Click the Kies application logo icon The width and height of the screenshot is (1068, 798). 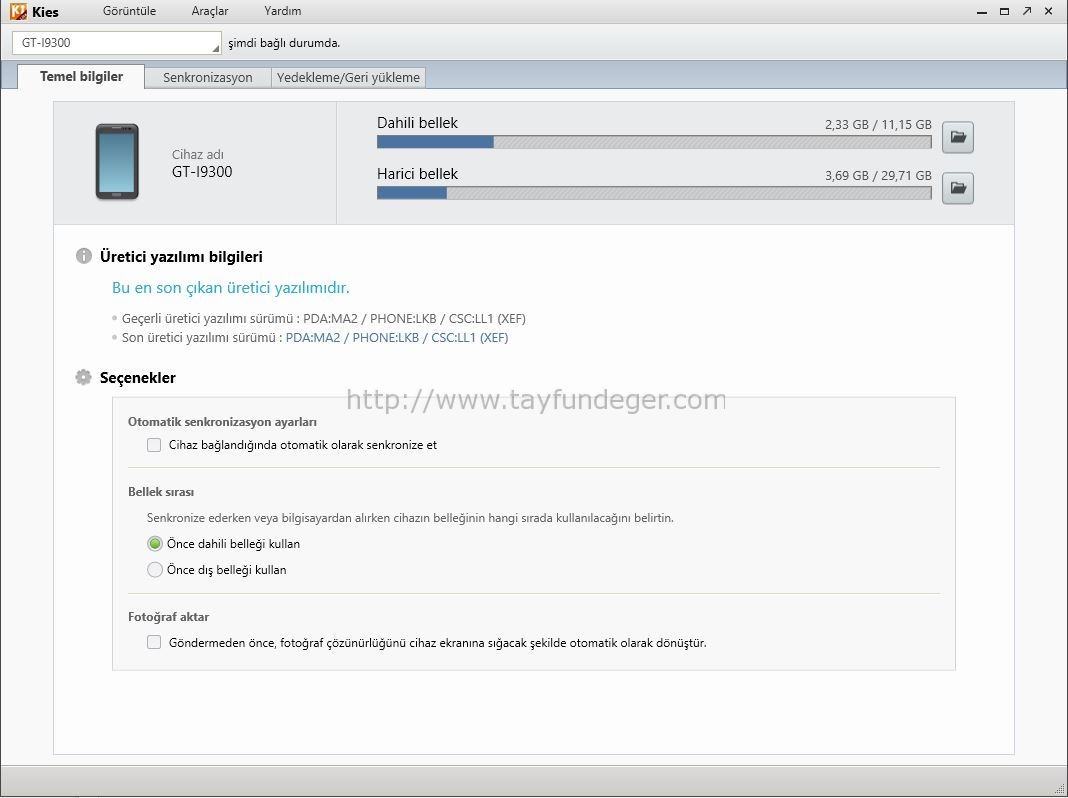[x=18, y=12]
